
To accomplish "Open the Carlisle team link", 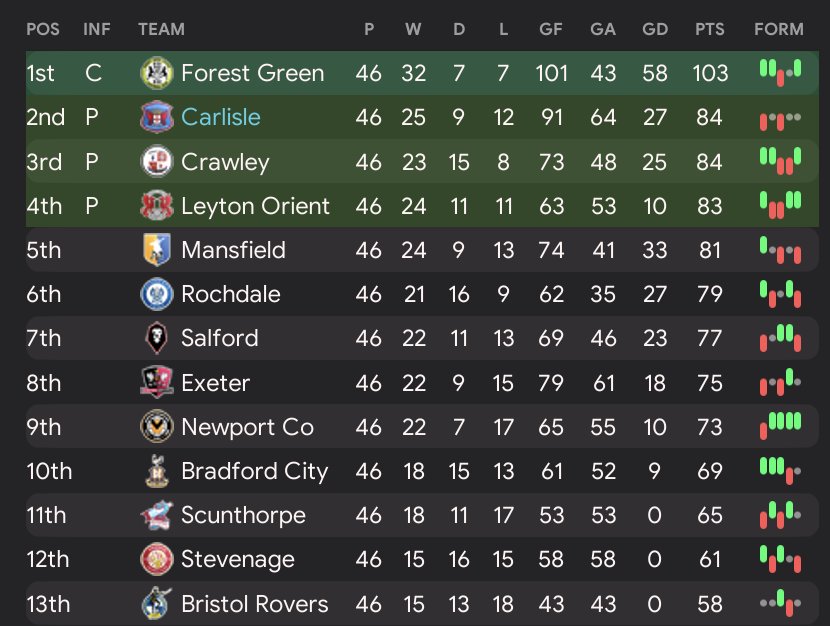I will [221, 117].
